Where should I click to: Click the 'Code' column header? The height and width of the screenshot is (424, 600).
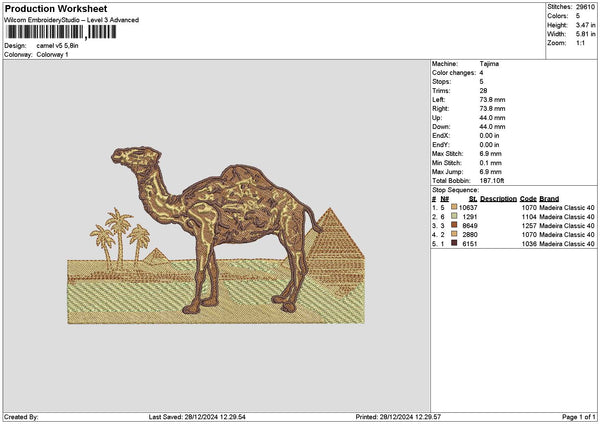[x=528, y=199]
